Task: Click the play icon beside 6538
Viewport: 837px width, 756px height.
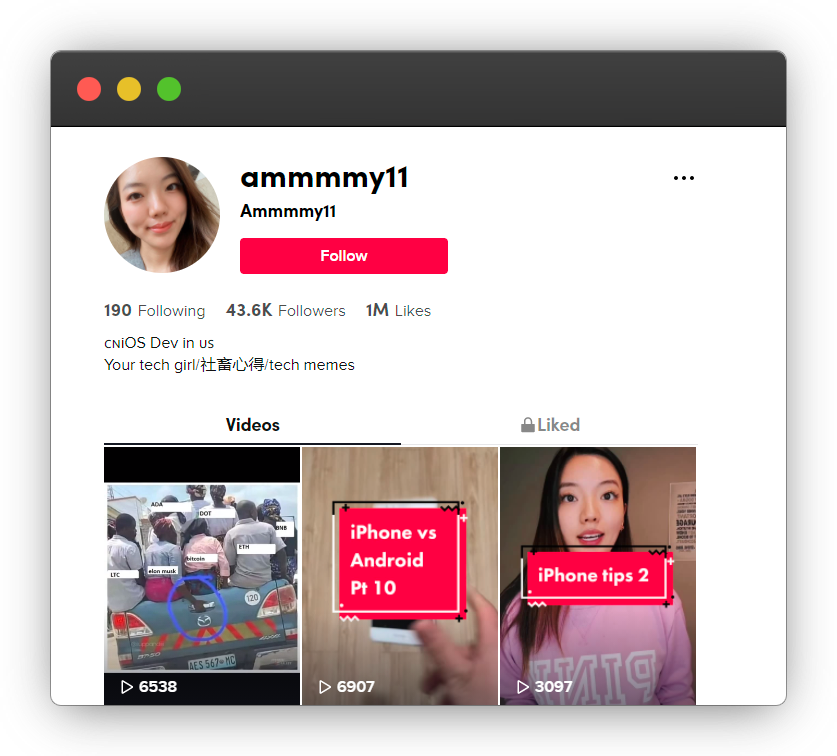Action: click(127, 687)
